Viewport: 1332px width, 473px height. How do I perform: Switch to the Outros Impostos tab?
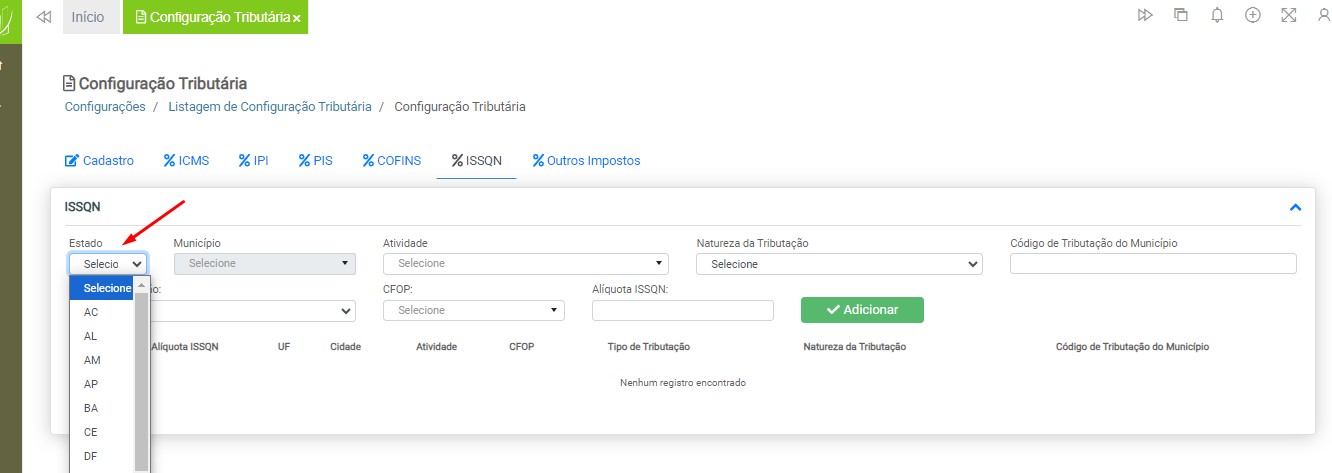pyautogui.click(x=586, y=160)
